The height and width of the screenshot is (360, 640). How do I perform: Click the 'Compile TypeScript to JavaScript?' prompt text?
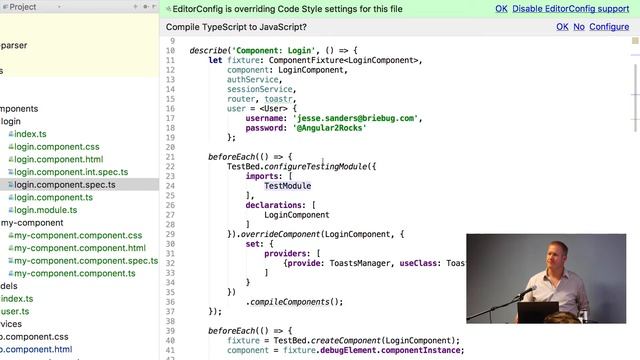236,27
